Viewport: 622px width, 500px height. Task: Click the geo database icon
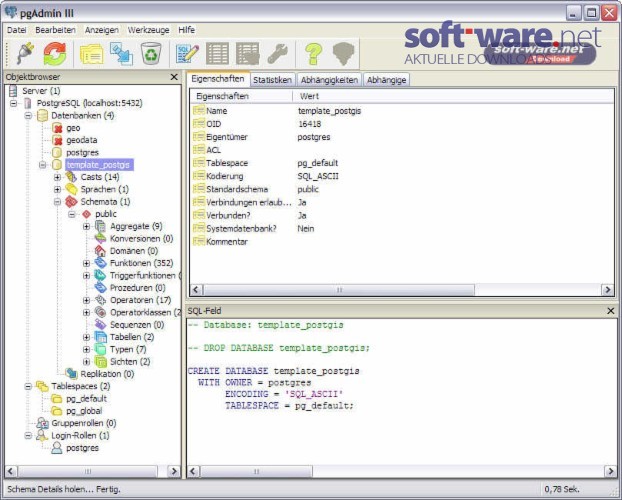[x=58, y=128]
